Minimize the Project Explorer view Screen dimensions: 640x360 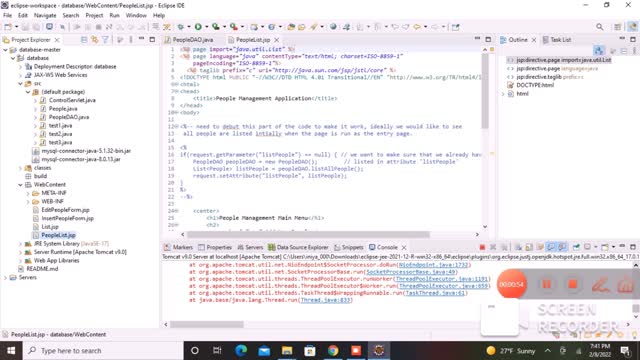(141, 39)
